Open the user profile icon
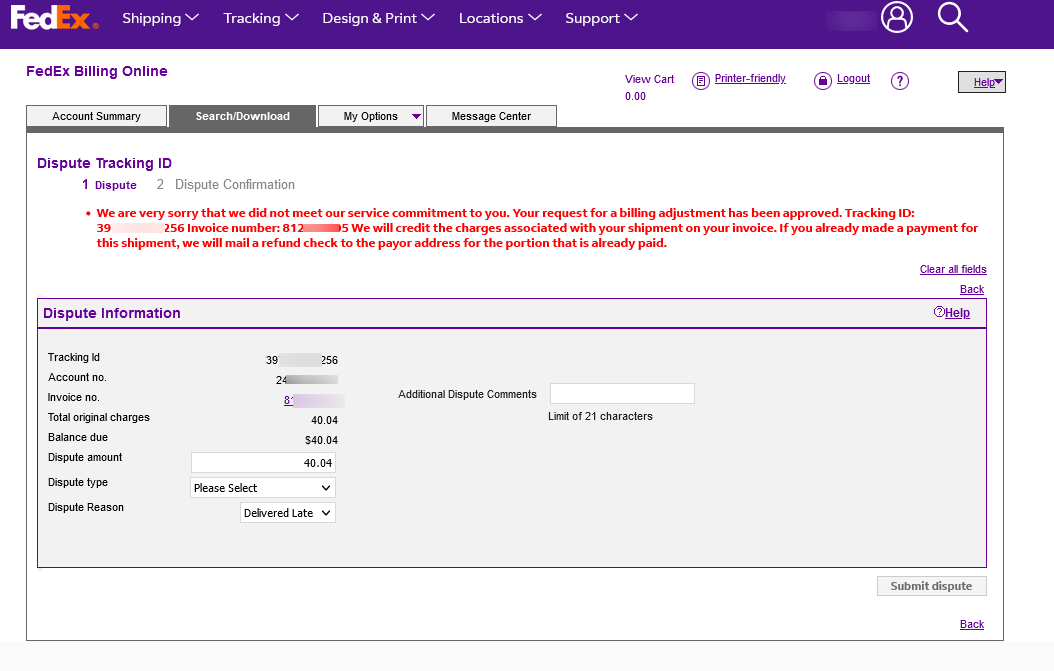 point(897,17)
